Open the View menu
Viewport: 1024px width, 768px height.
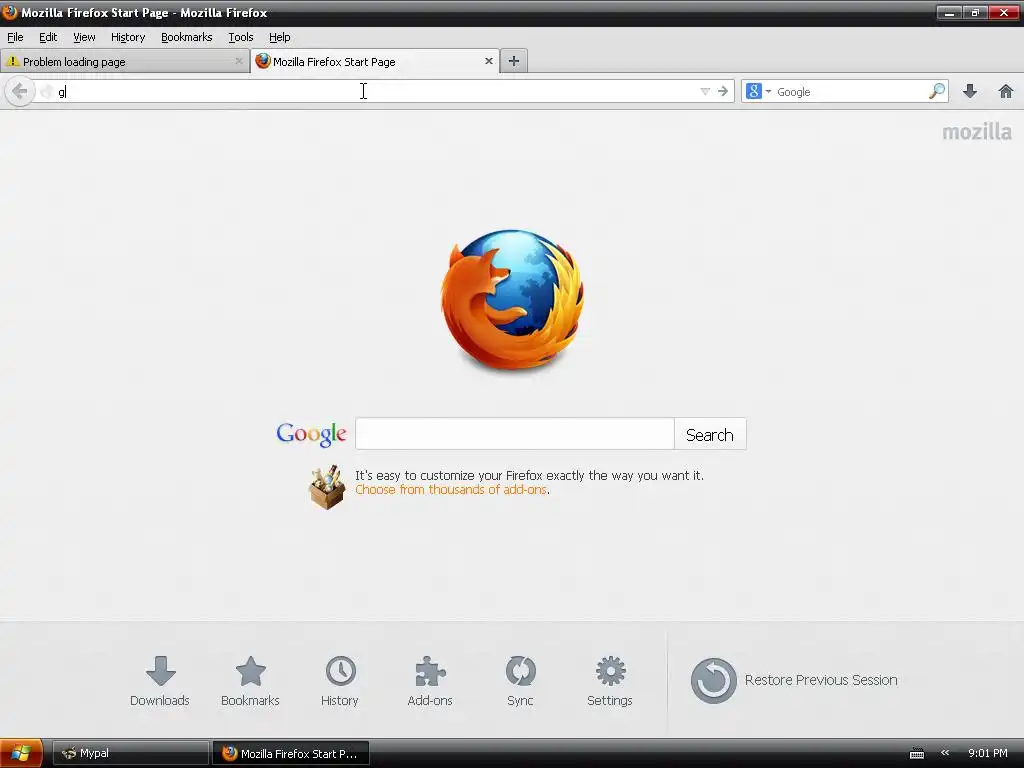click(84, 37)
